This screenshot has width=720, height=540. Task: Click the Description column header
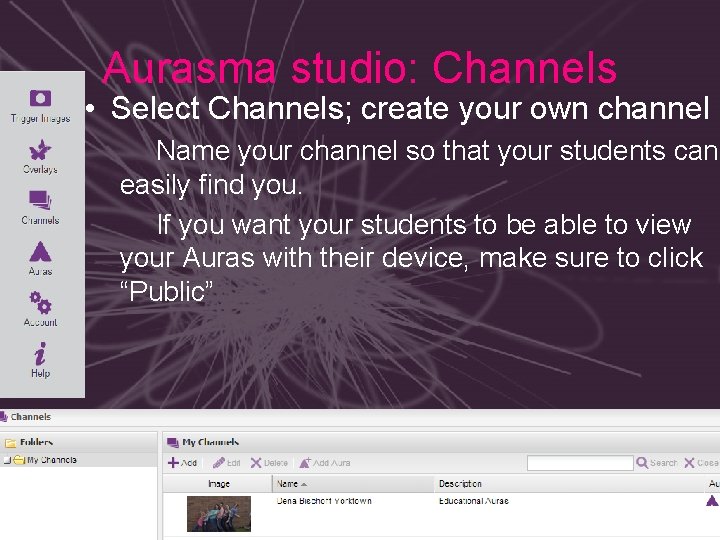568,484
